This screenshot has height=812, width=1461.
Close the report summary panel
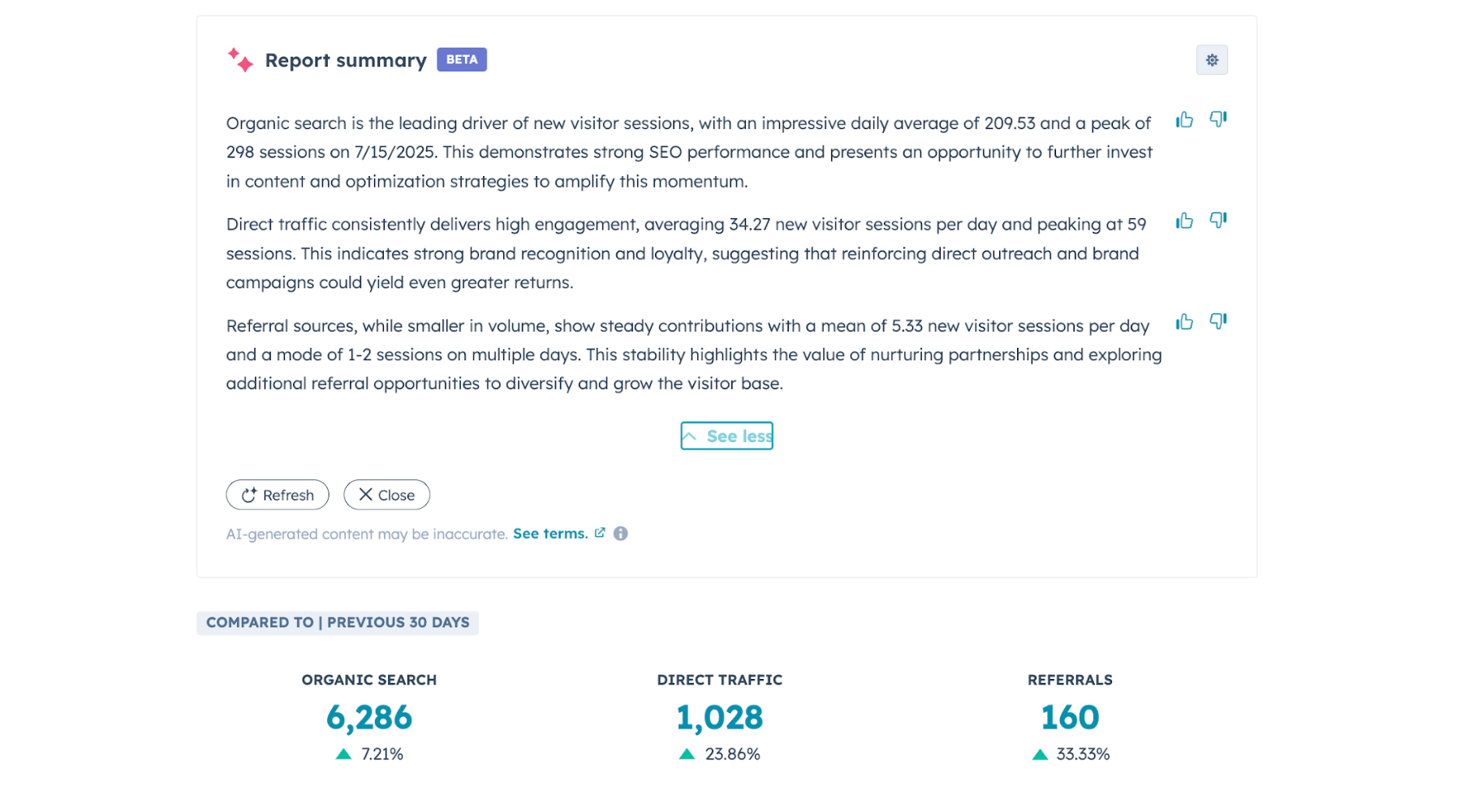(x=386, y=495)
